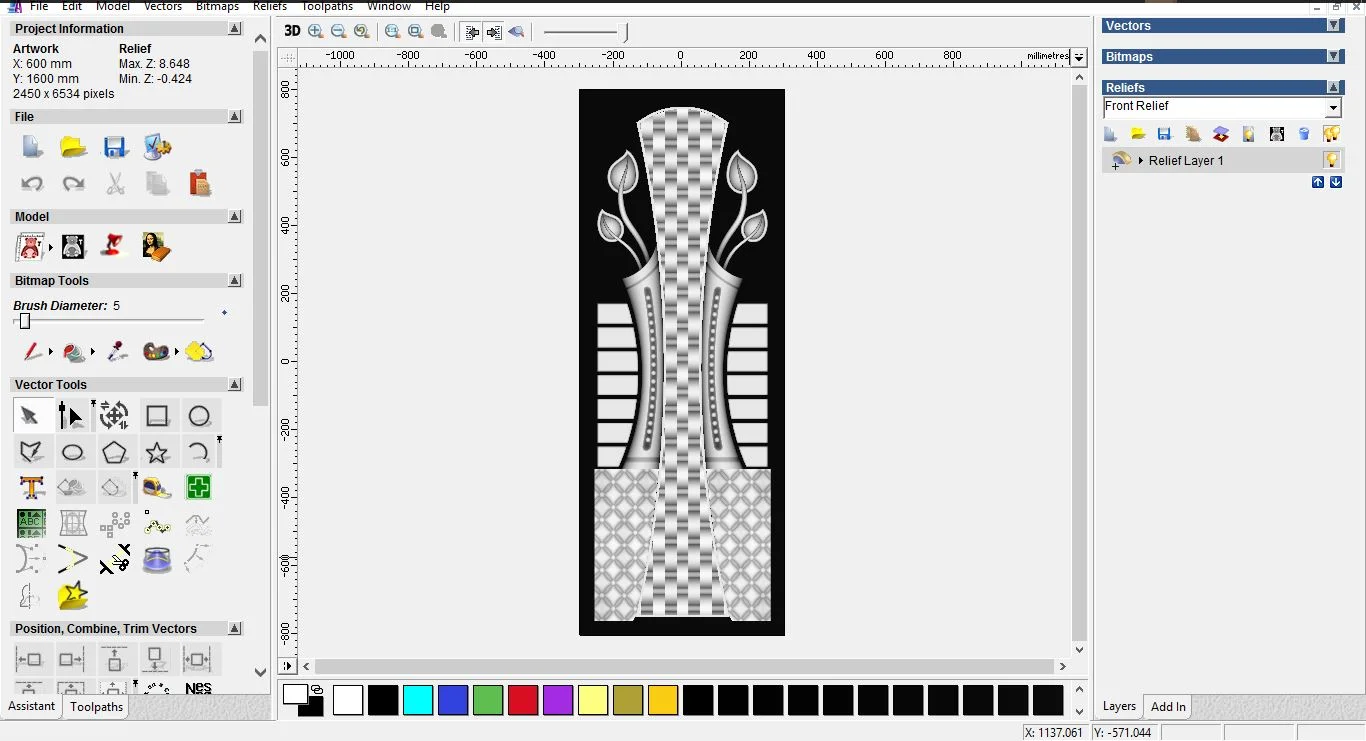The height and width of the screenshot is (741, 1366).
Task: Click the Save file floppy icon
Action: coord(115,148)
